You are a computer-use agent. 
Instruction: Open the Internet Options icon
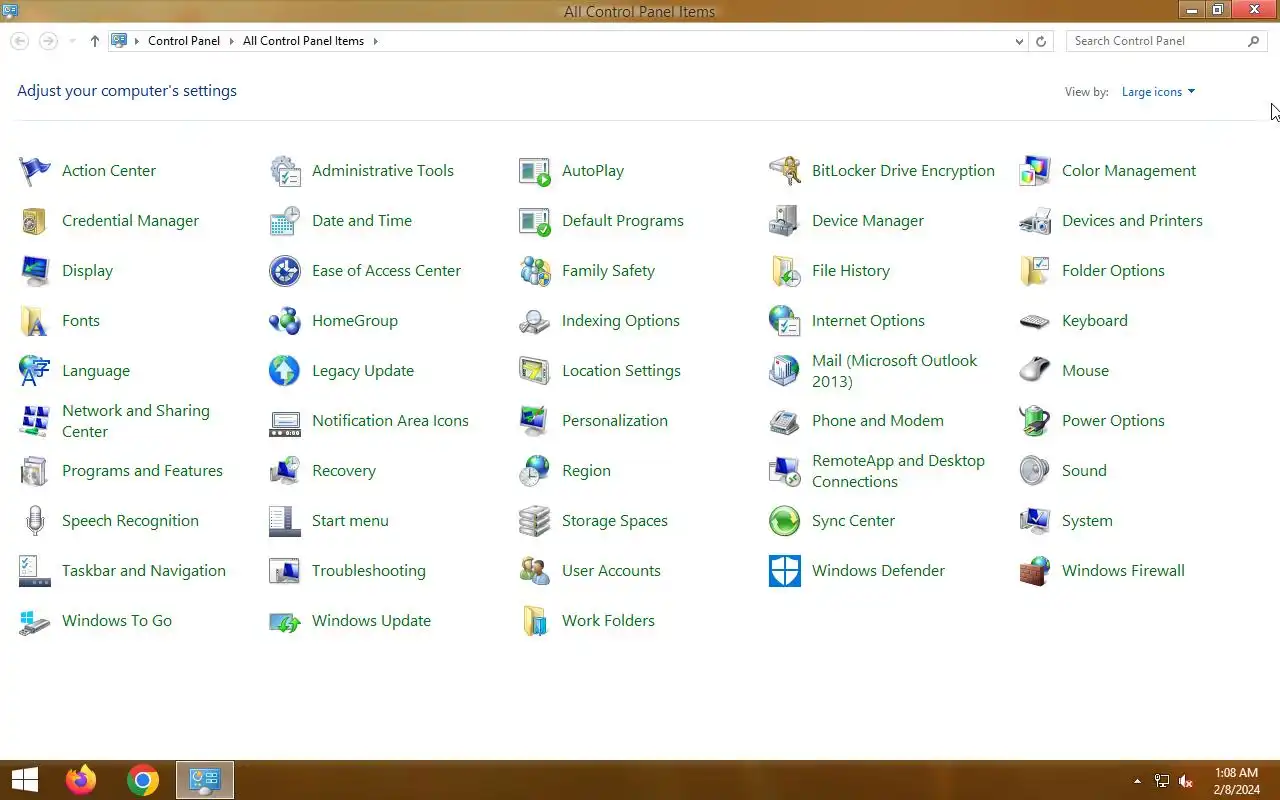[785, 321]
